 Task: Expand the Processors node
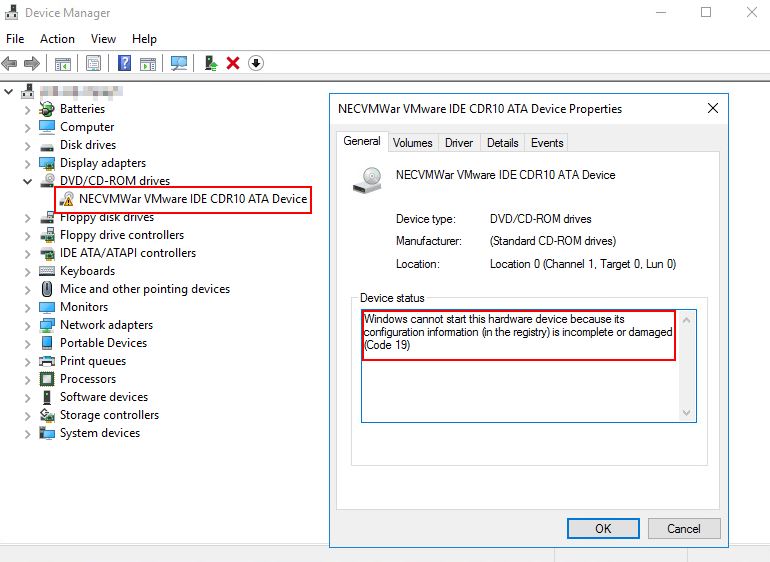point(28,380)
